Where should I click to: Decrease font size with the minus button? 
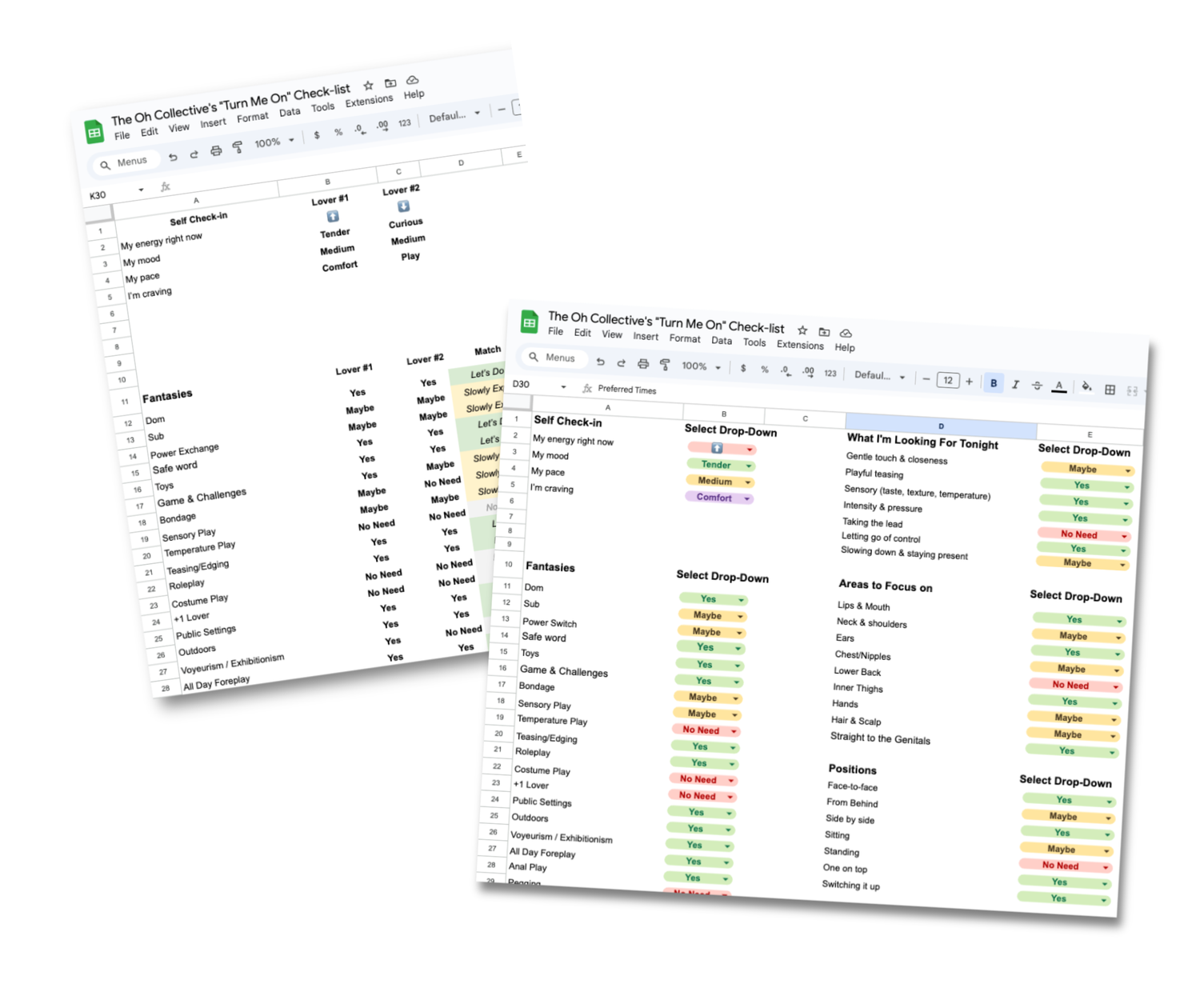[926, 379]
